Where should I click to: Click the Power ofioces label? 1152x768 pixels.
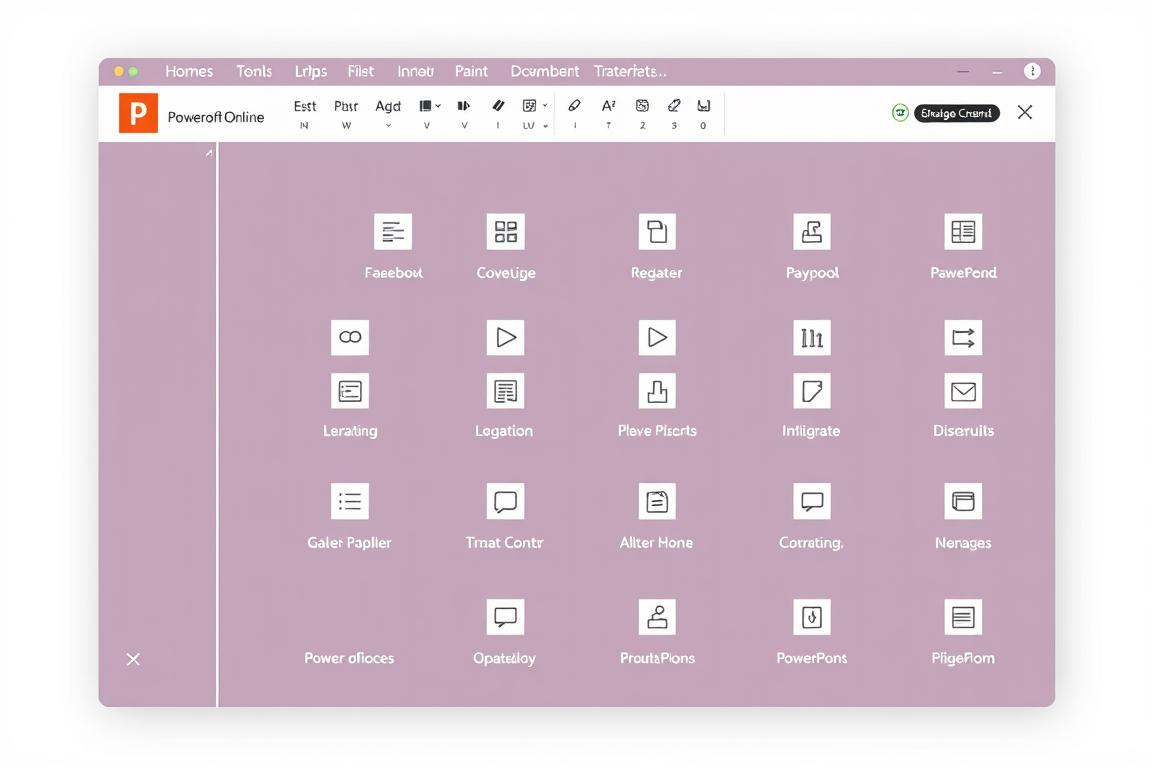coord(349,658)
